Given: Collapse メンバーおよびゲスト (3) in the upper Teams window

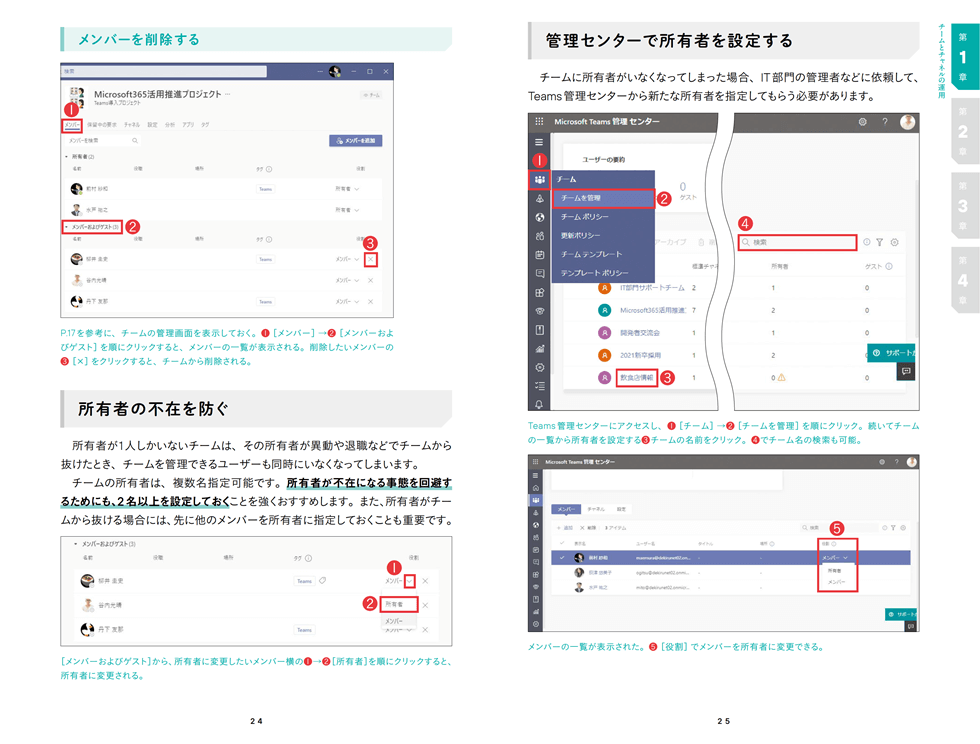Looking at the screenshot, I should [67, 227].
